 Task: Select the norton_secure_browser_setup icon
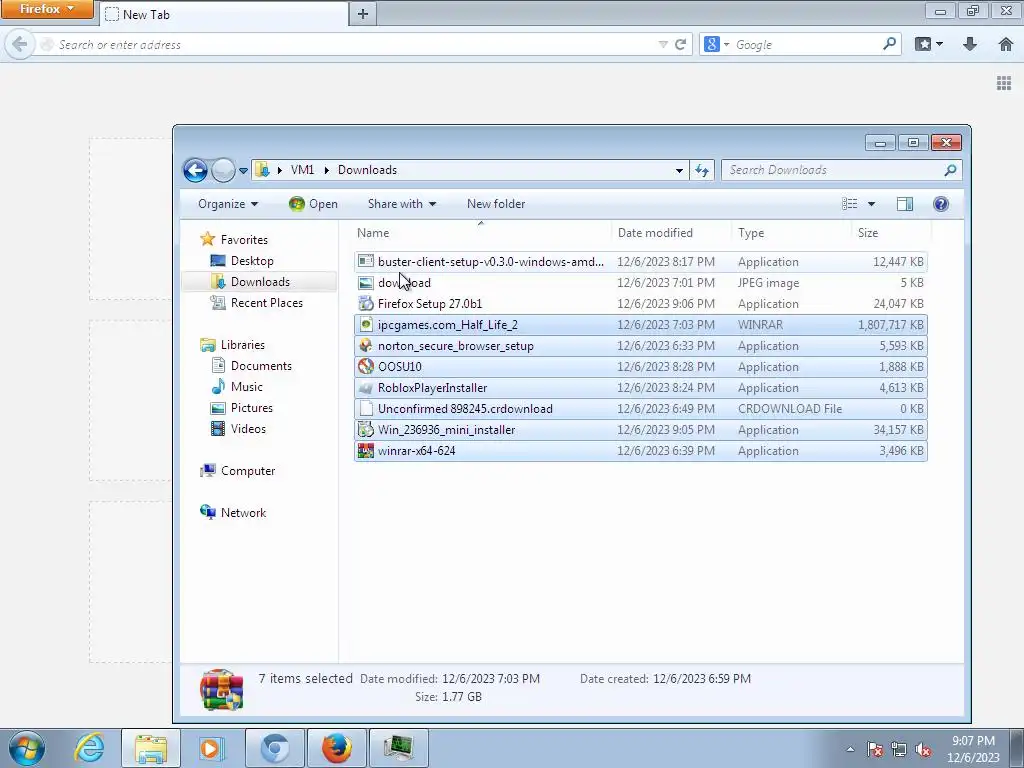click(366, 345)
